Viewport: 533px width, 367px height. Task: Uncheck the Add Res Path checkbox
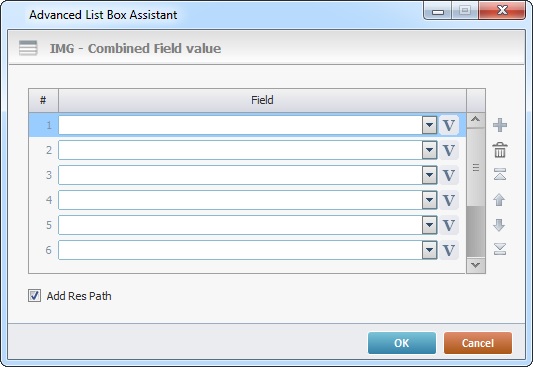34,296
